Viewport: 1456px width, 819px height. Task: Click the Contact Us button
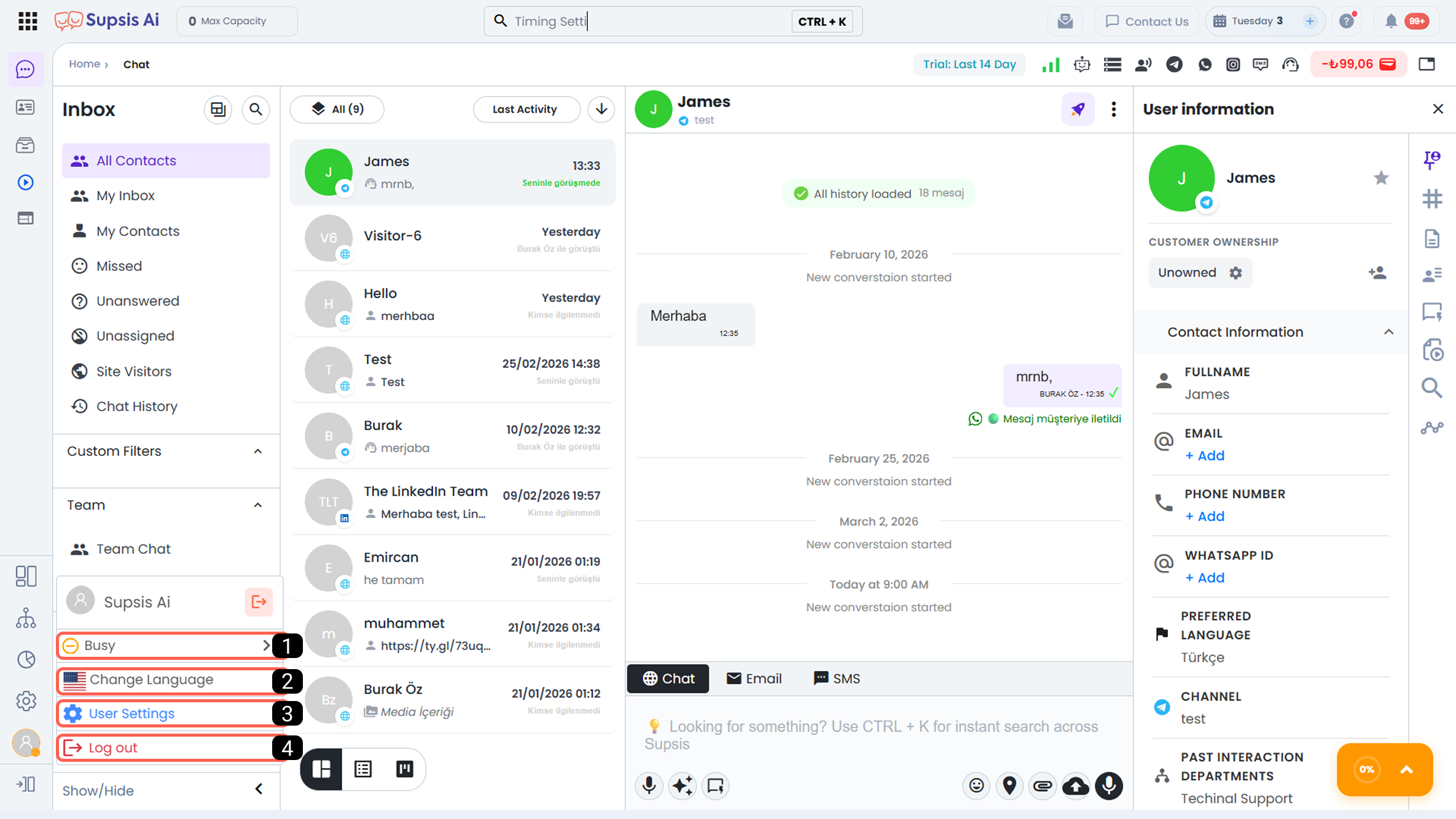[1146, 21]
